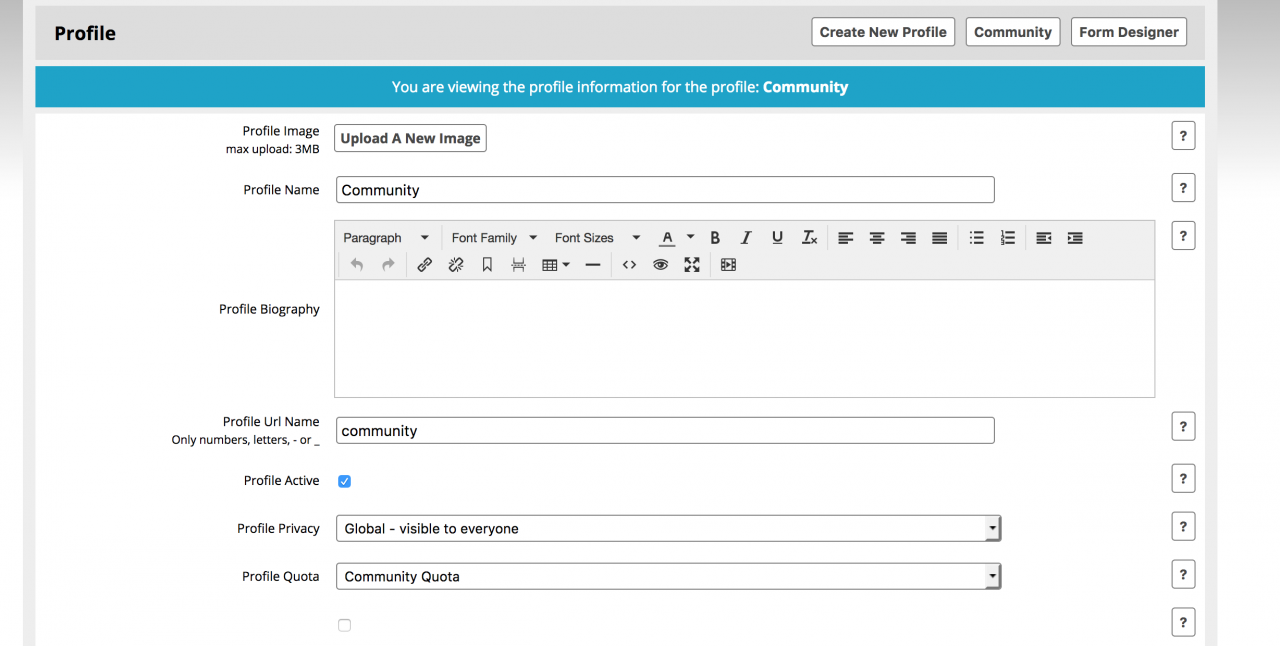Click the Create New Profile button

[x=883, y=32]
